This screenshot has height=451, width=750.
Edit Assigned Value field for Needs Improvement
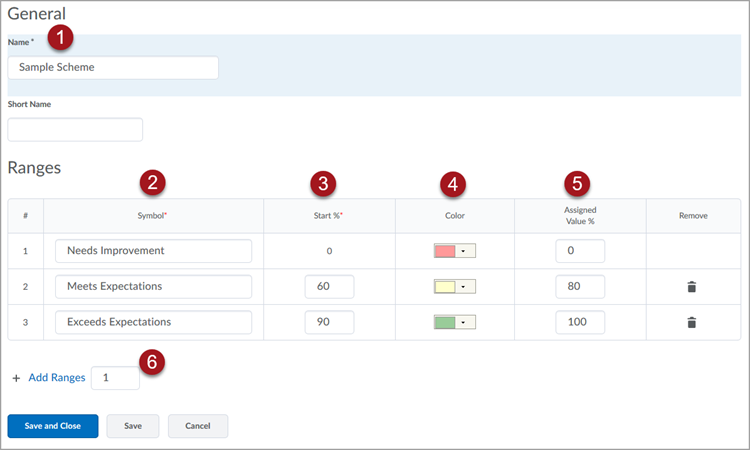coord(580,251)
